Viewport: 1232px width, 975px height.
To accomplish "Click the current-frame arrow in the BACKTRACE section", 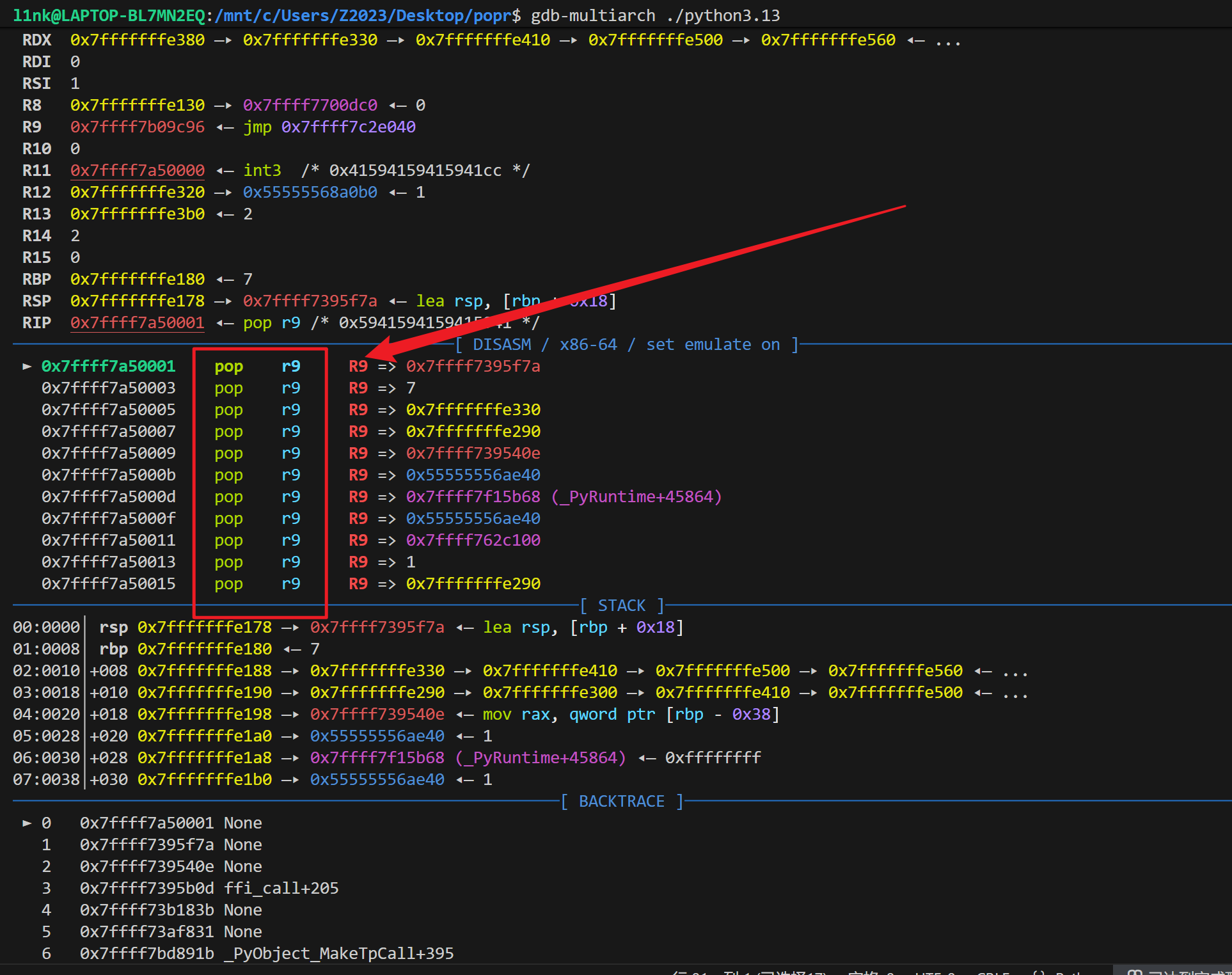I will click(x=27, y=823).
